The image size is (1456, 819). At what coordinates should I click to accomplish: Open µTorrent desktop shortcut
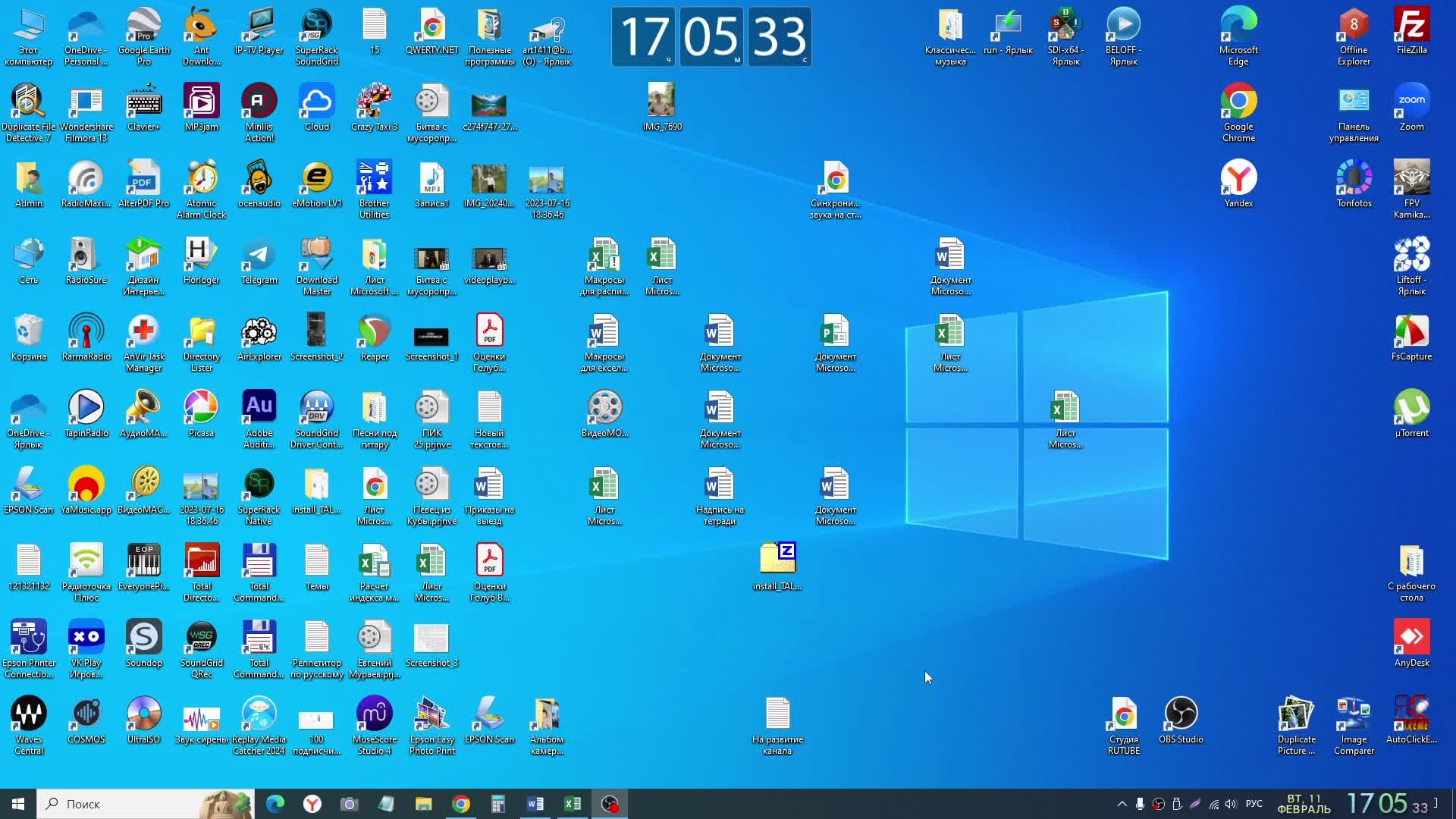1411,414
